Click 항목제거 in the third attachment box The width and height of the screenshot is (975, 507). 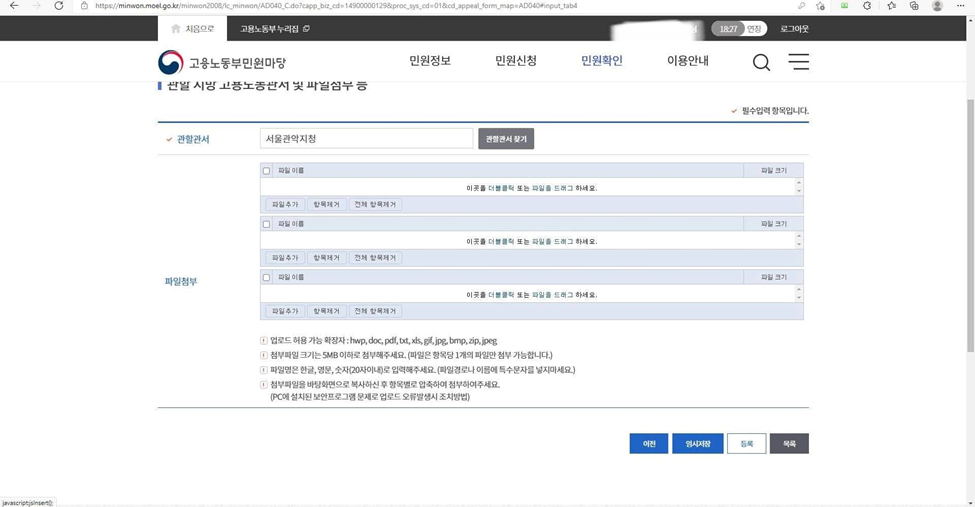pyautogui.click(x=326, y=311)
